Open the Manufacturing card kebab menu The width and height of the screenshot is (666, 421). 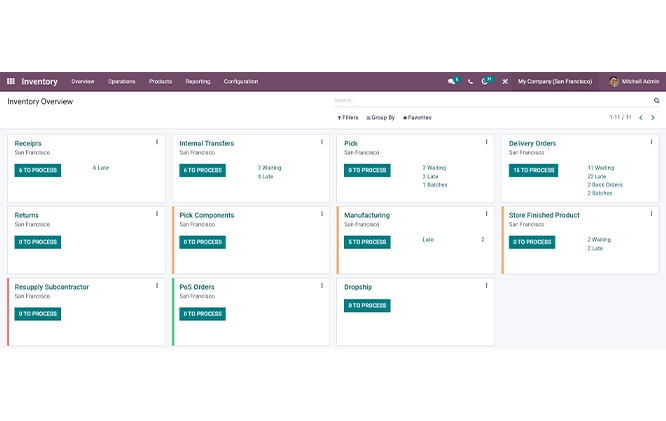pyautogui.click(x=486, y=214)
